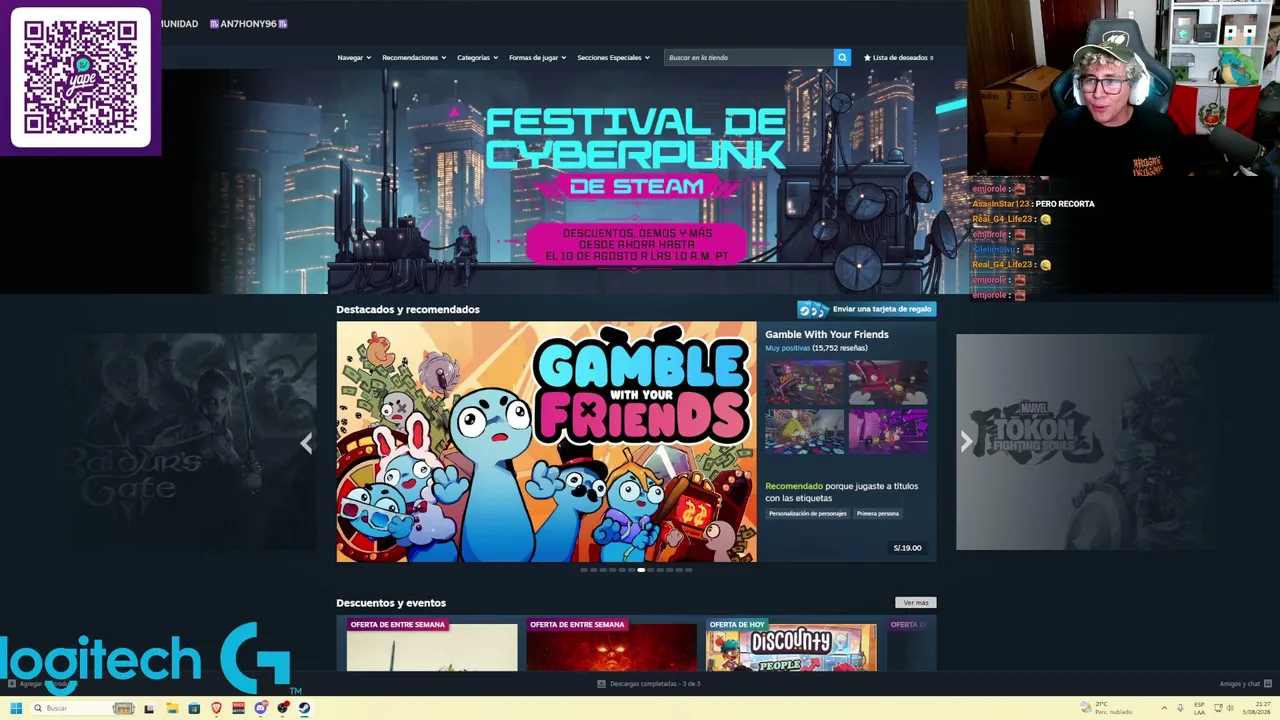Jump to the last carousel page dot
The image size is (1280, 720).
pos(689,570)
